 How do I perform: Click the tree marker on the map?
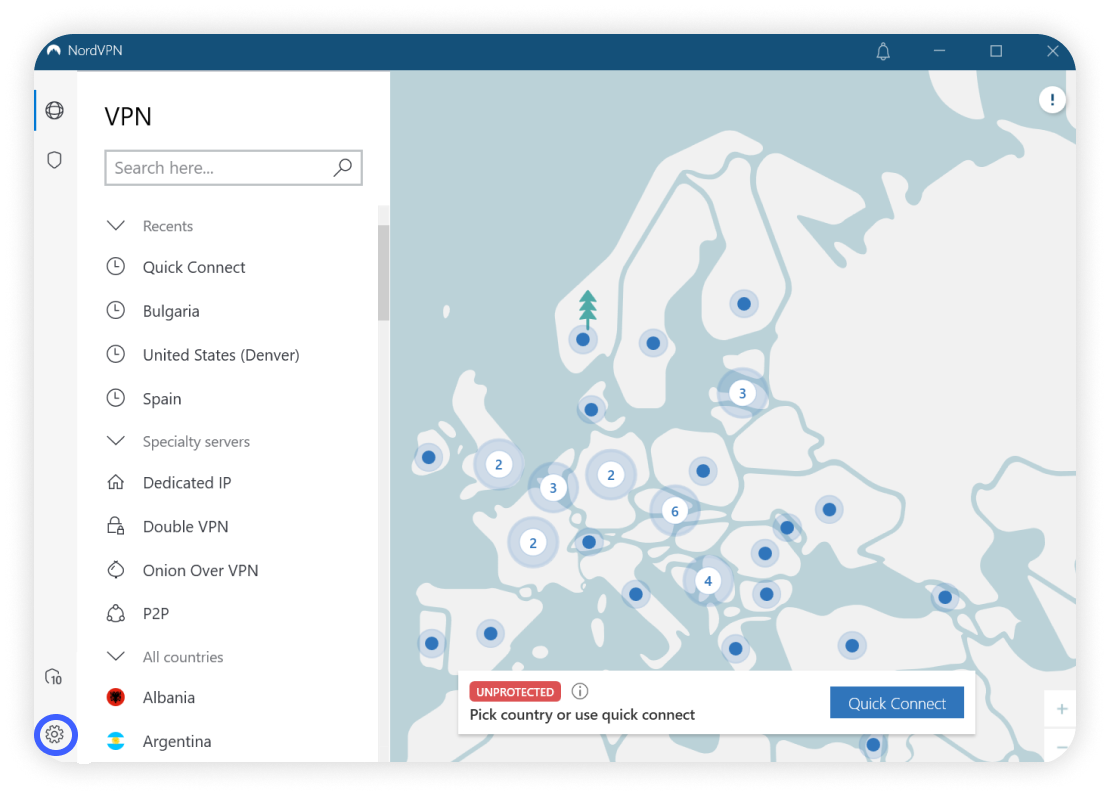click(x=588, y=307)
